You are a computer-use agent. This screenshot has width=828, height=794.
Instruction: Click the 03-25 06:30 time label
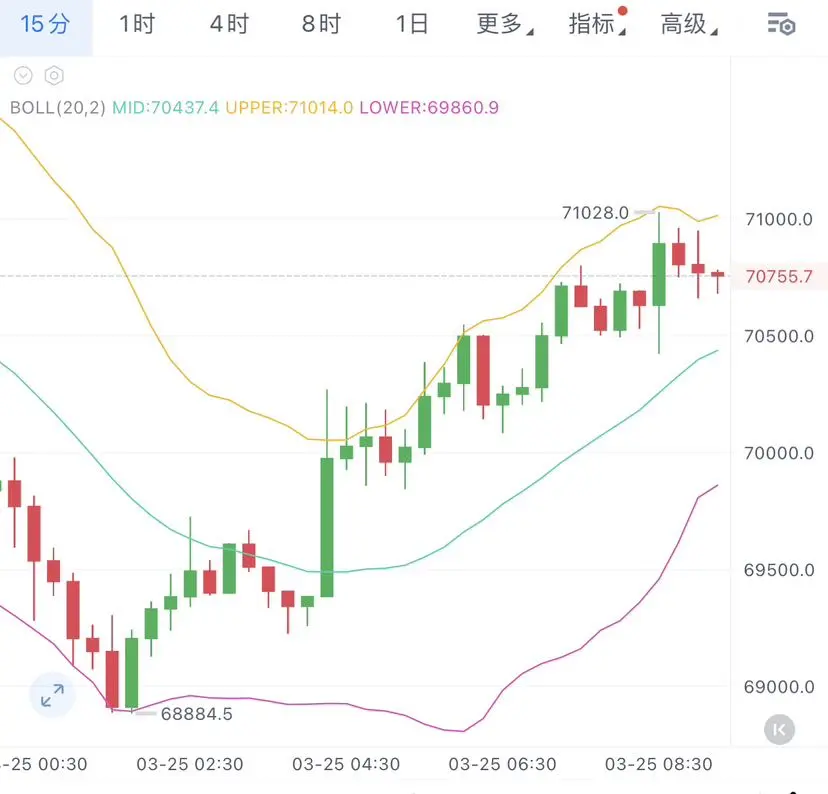pyautogui.click(x=502, y=764)
